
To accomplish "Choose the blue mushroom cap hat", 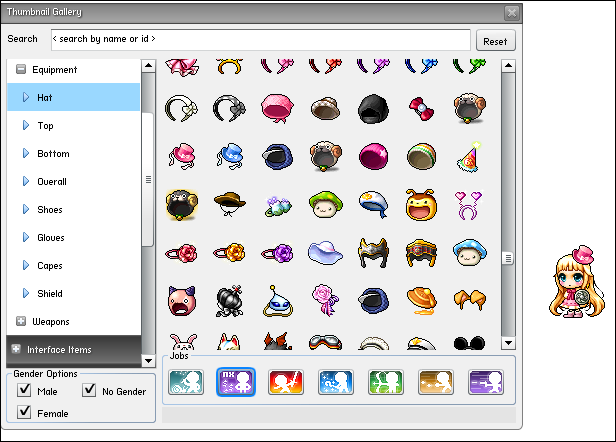I will pyautogui.click(x=469, y=252).
